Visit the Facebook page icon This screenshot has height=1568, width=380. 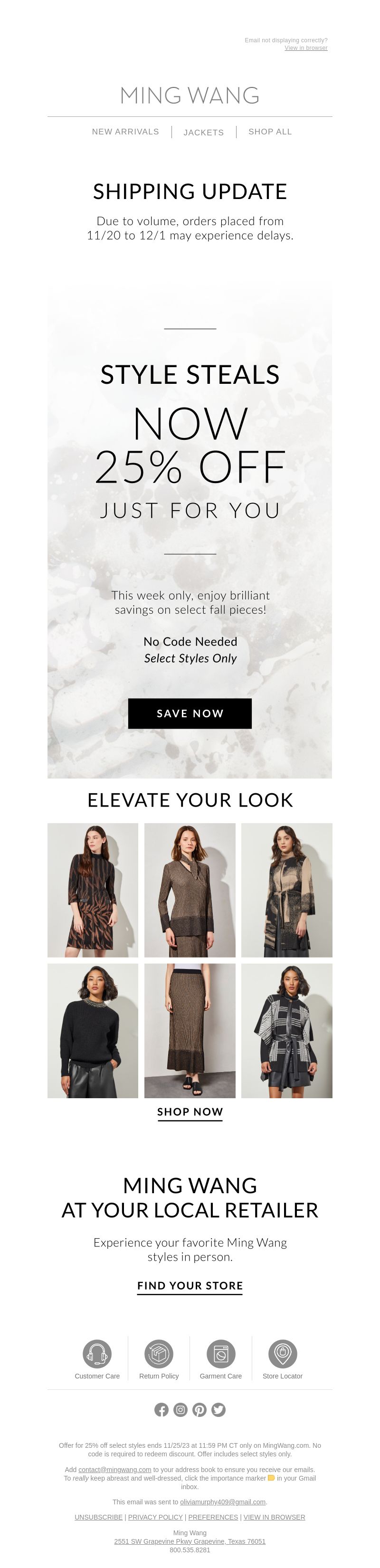pyautogui.click(x=161, y=1410)
